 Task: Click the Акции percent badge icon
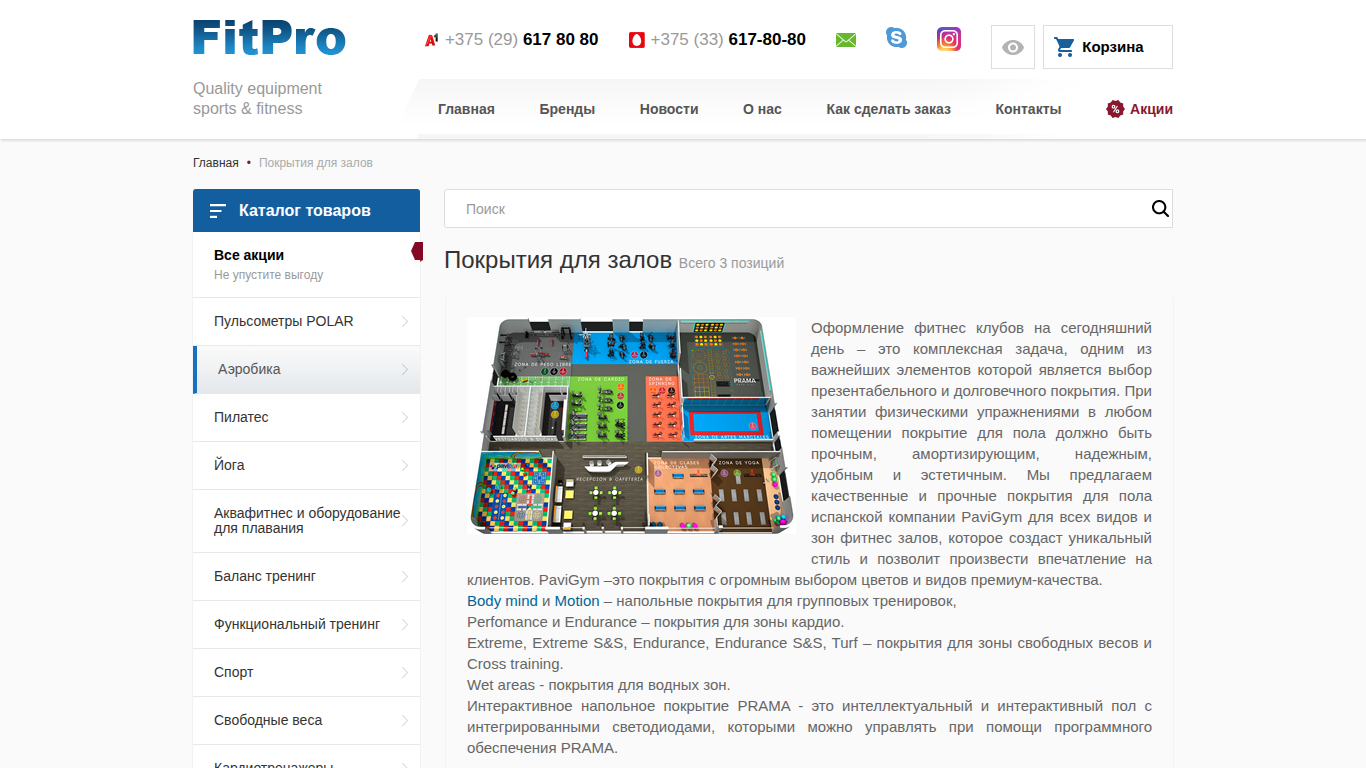1115,109
